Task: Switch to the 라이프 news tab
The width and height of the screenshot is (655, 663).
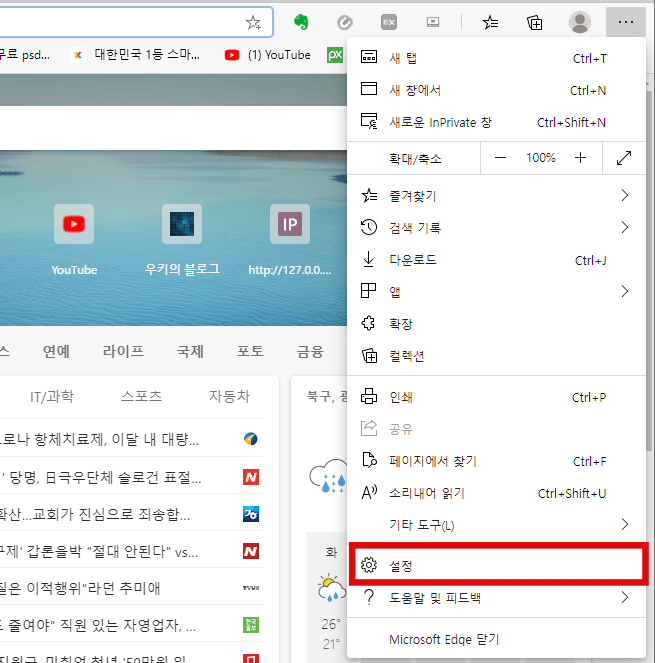Action: point(123,351)
